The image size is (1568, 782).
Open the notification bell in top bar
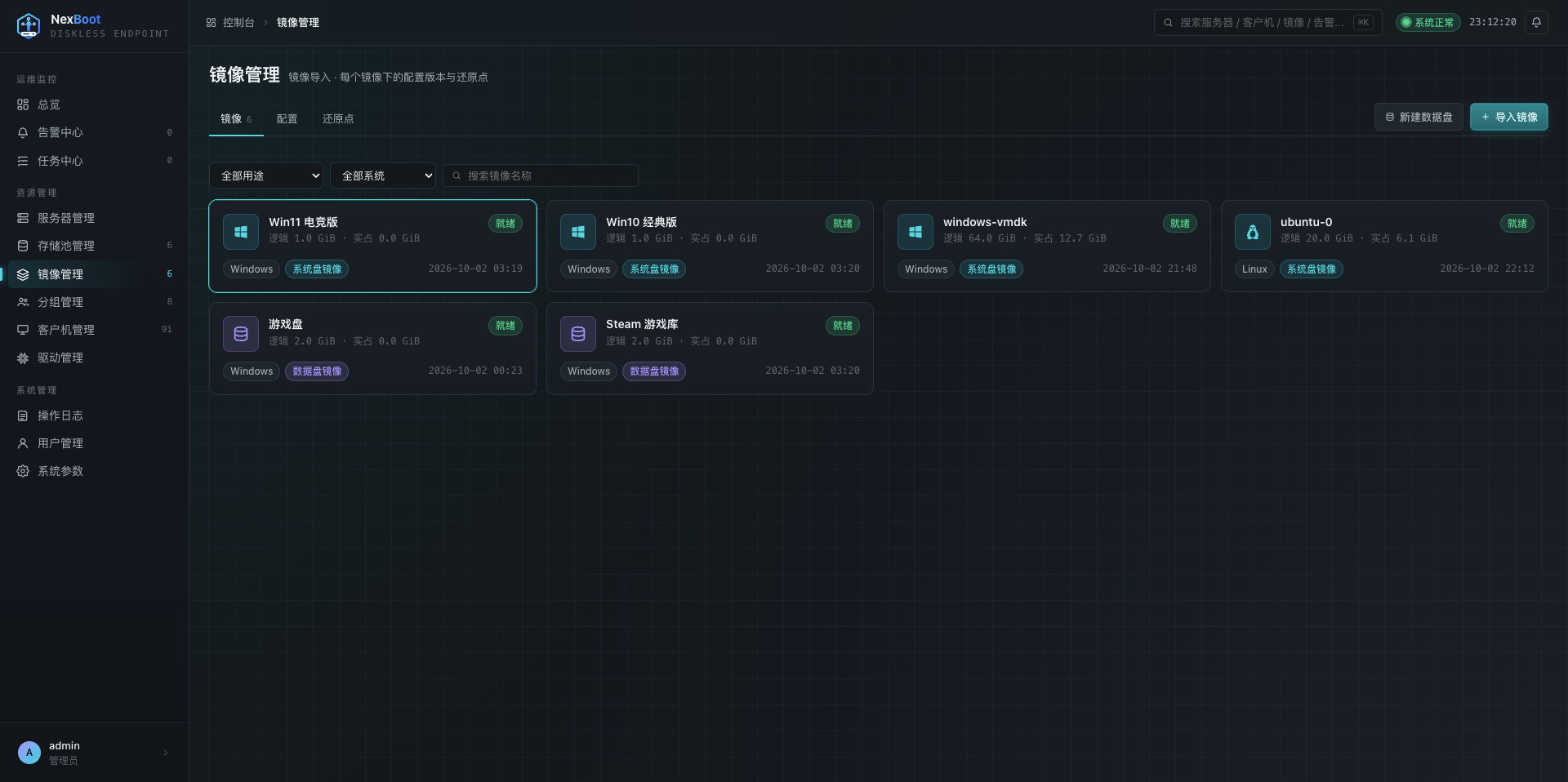(x=1536, y=23)
